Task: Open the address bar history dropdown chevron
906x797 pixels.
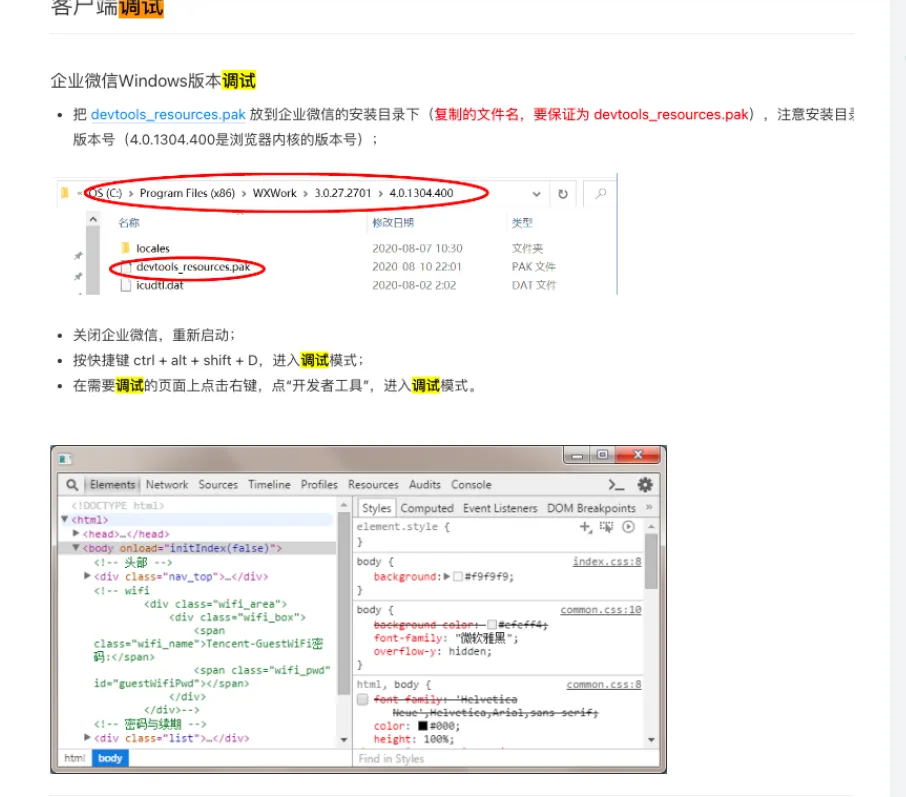Action: click(x=536, y=194)
